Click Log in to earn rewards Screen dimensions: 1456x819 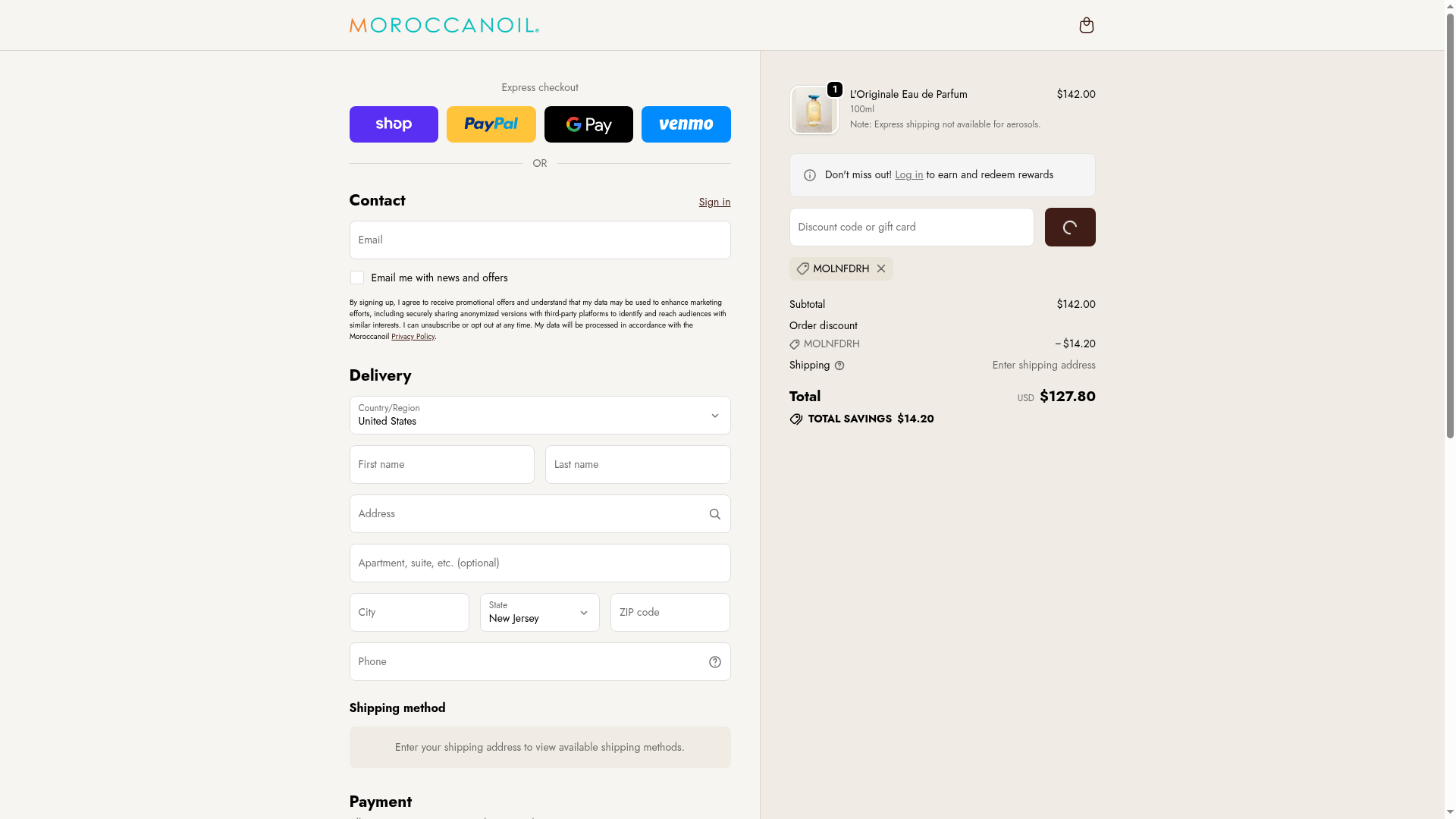click(908, 174)
